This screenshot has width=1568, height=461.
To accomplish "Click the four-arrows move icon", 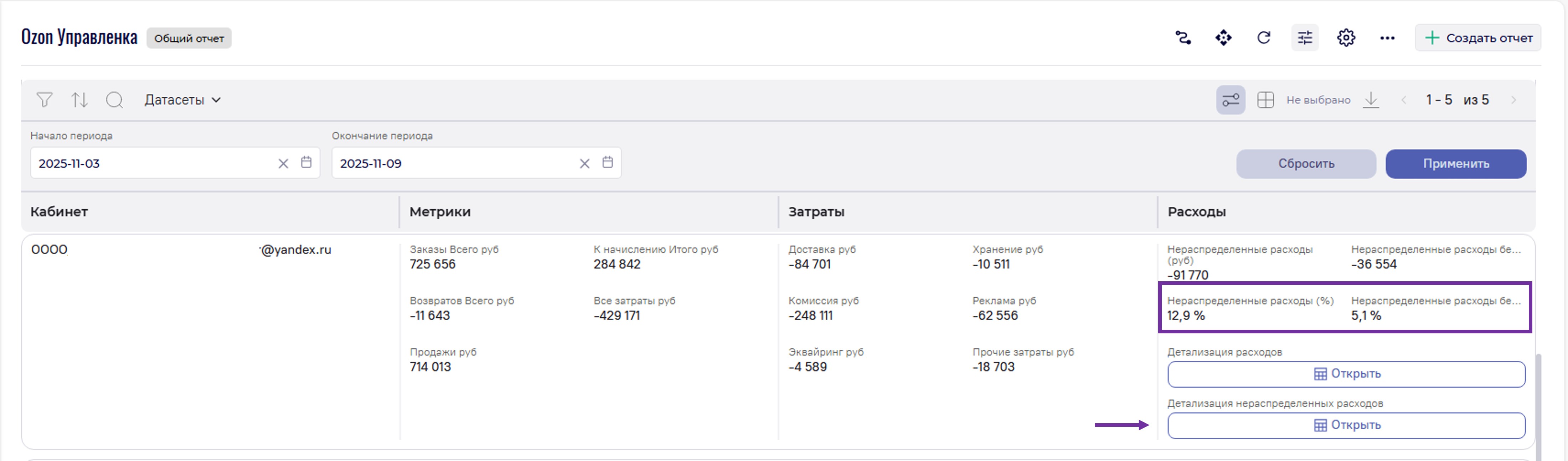I will point(1223,39).
